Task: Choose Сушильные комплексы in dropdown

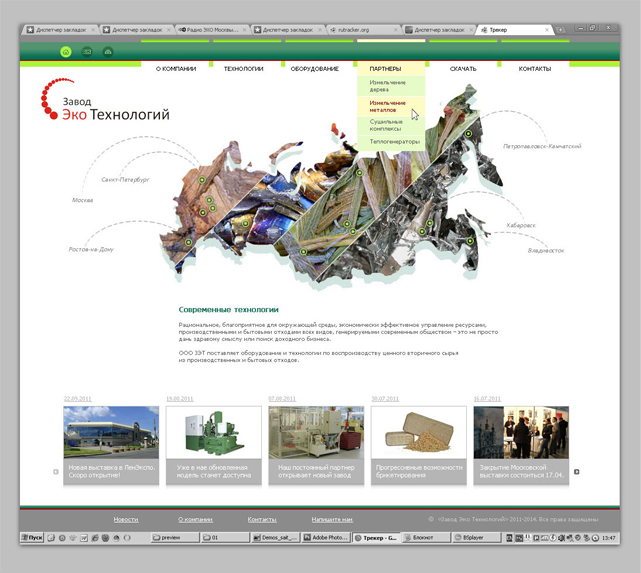Action: pos(387,125)
